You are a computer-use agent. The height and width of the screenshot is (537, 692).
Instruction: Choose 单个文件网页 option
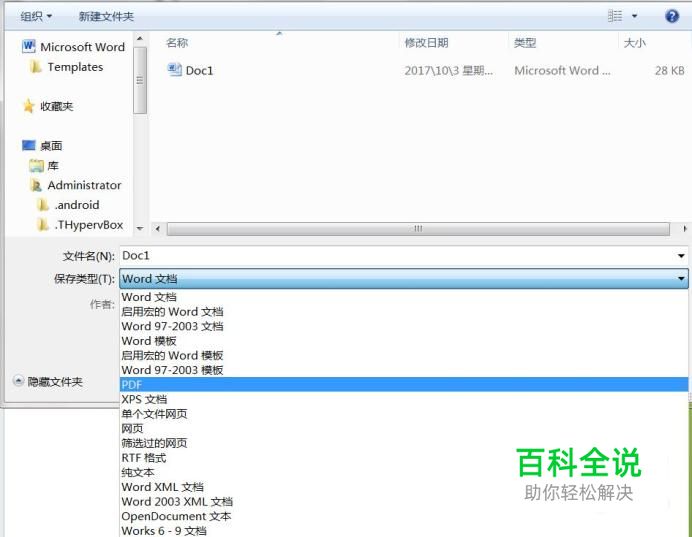[404, 414]
